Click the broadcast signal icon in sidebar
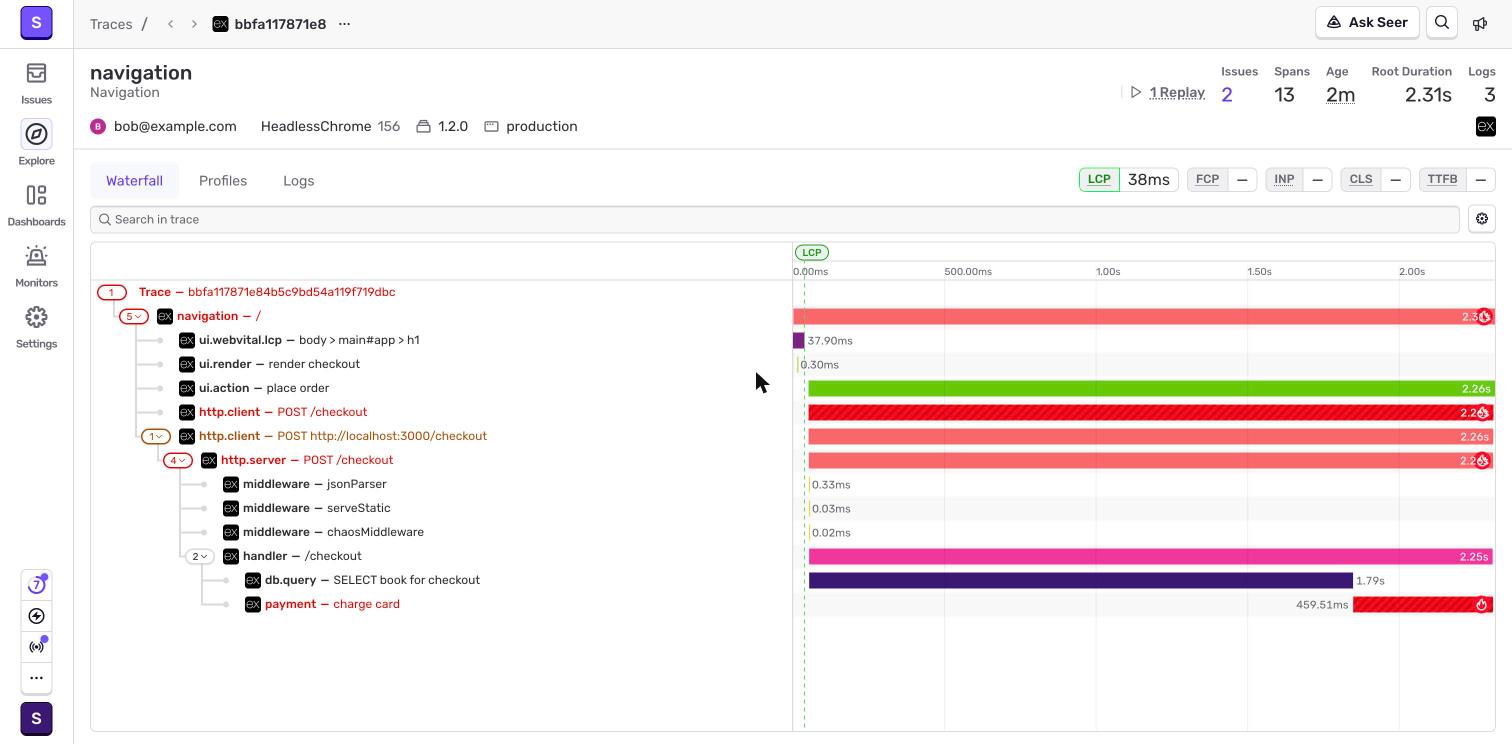This screenshot has height=744, width=1512. pos(36,647)
